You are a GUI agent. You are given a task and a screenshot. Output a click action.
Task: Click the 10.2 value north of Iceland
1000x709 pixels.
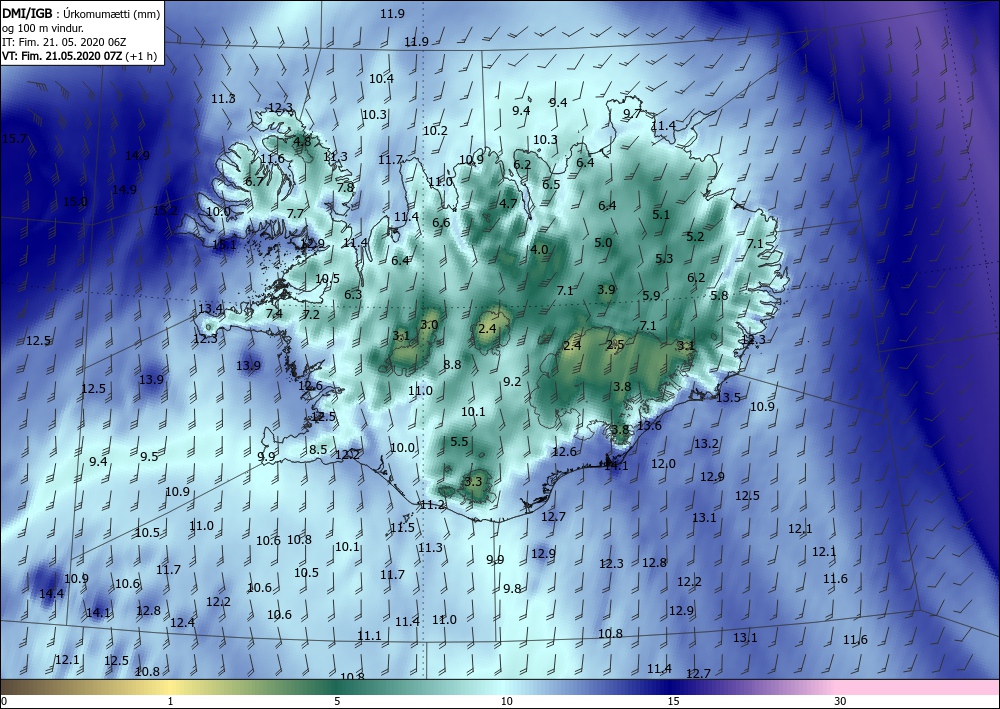pyautogui.click(x=436, y=130)
